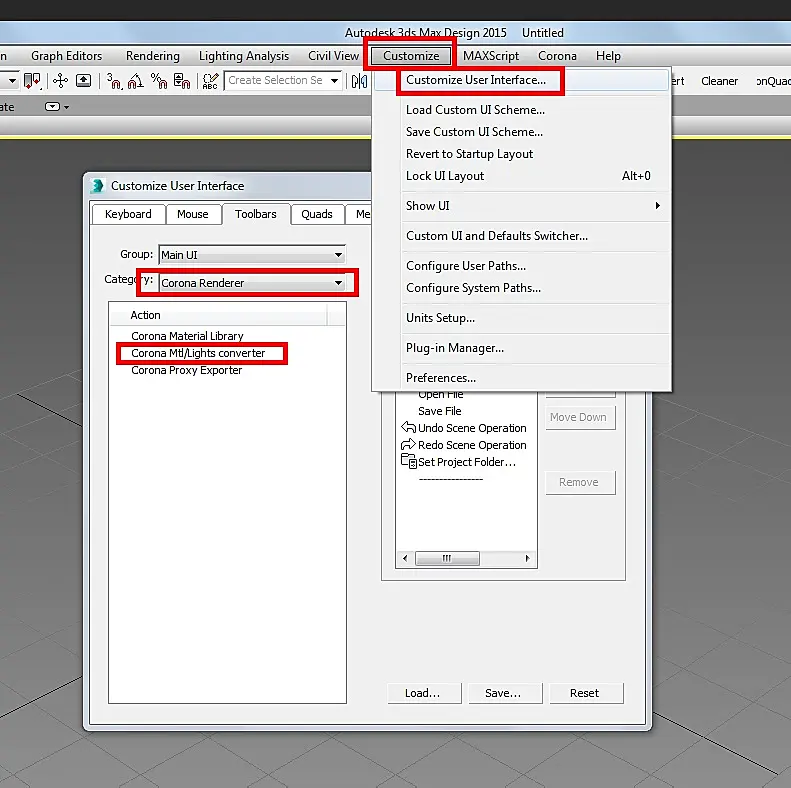Choose Units Setup entry
The width and height of the screenshot is (791, 788).
522,318
